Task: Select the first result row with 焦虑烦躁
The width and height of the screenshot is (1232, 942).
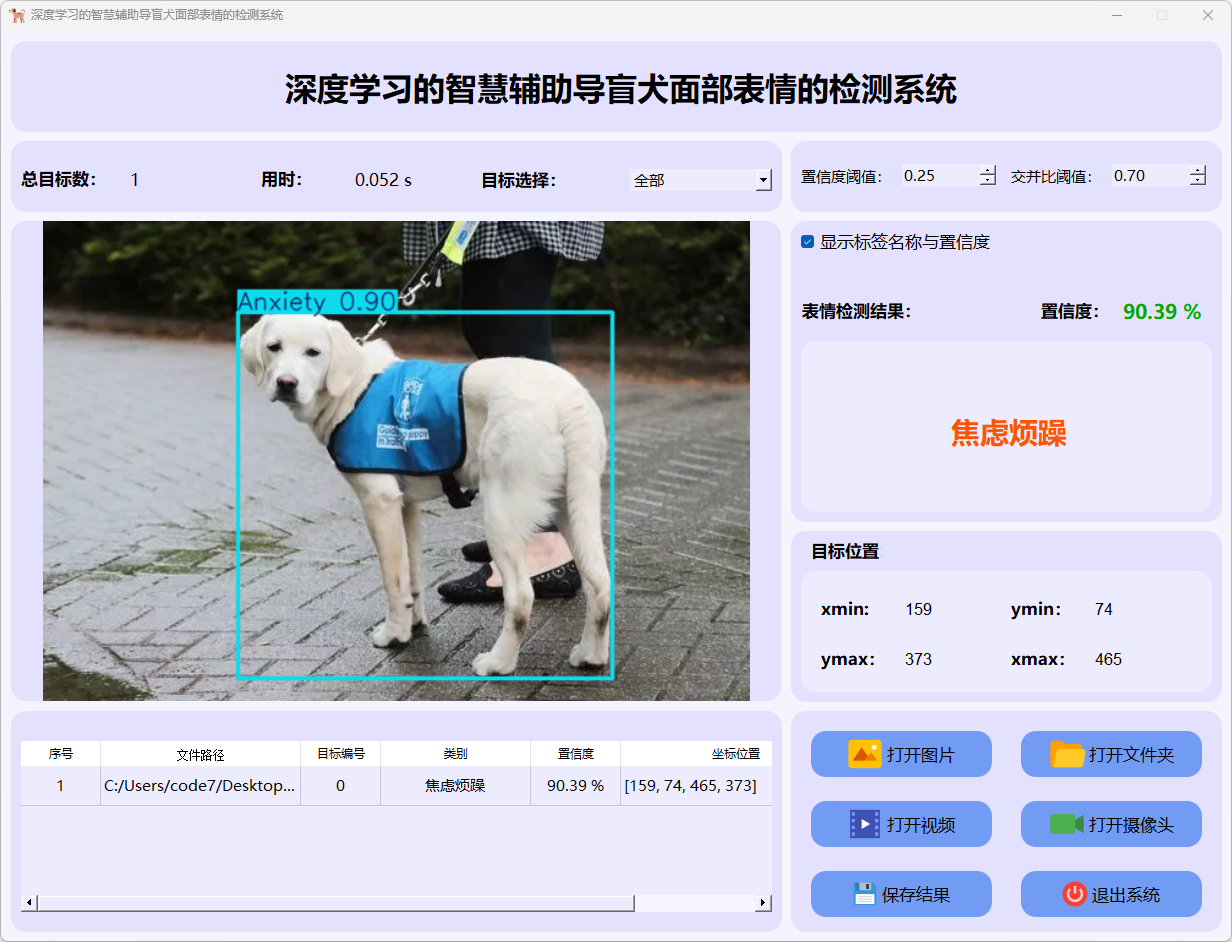Action: [x=455, y=786]
